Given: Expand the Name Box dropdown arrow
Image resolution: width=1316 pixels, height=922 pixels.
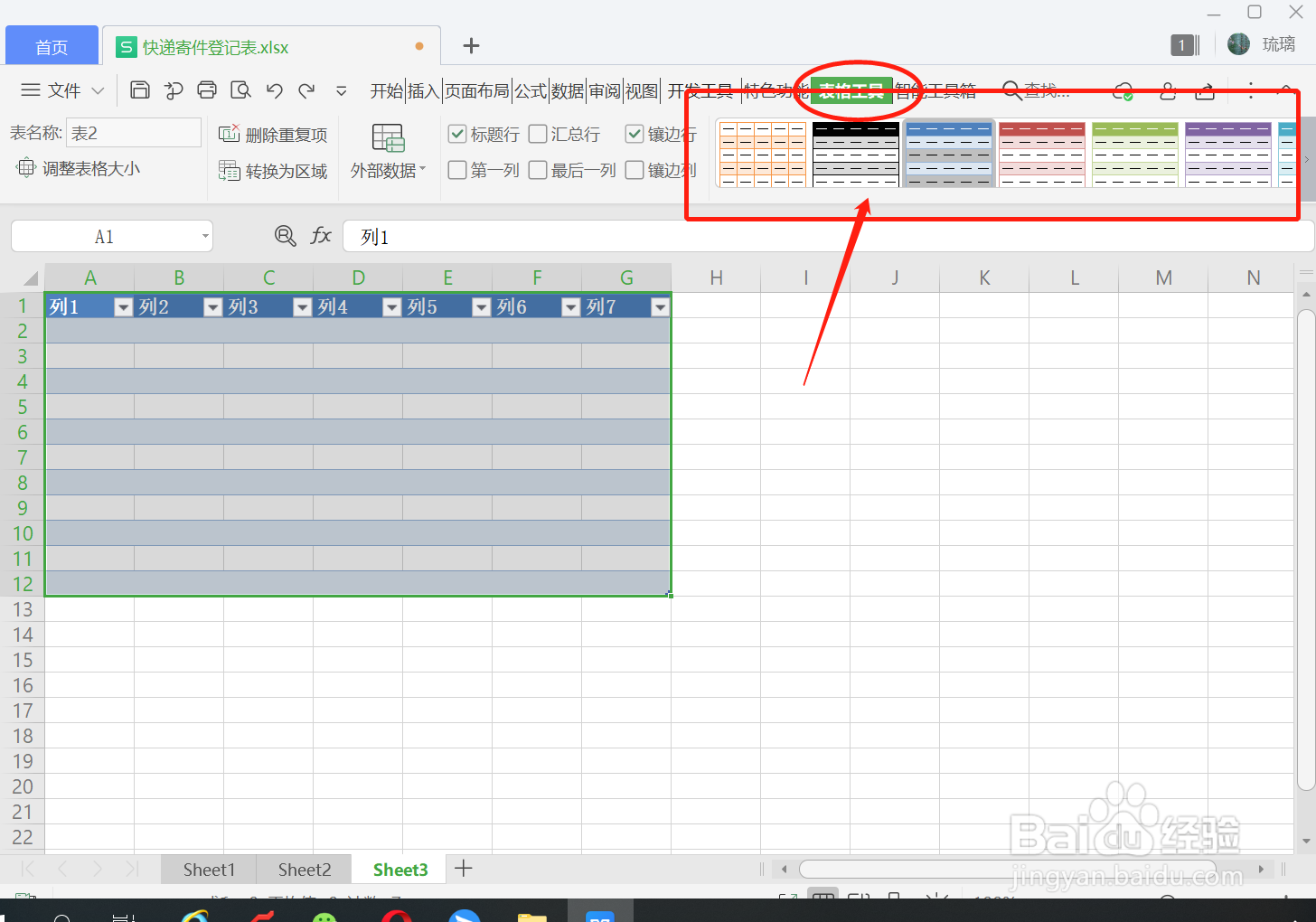Looking at the screenshot, I should [x=205, y=237].
